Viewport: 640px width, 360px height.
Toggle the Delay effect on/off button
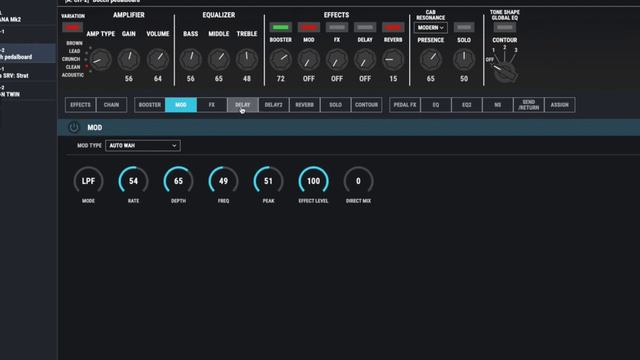(365, 27)
